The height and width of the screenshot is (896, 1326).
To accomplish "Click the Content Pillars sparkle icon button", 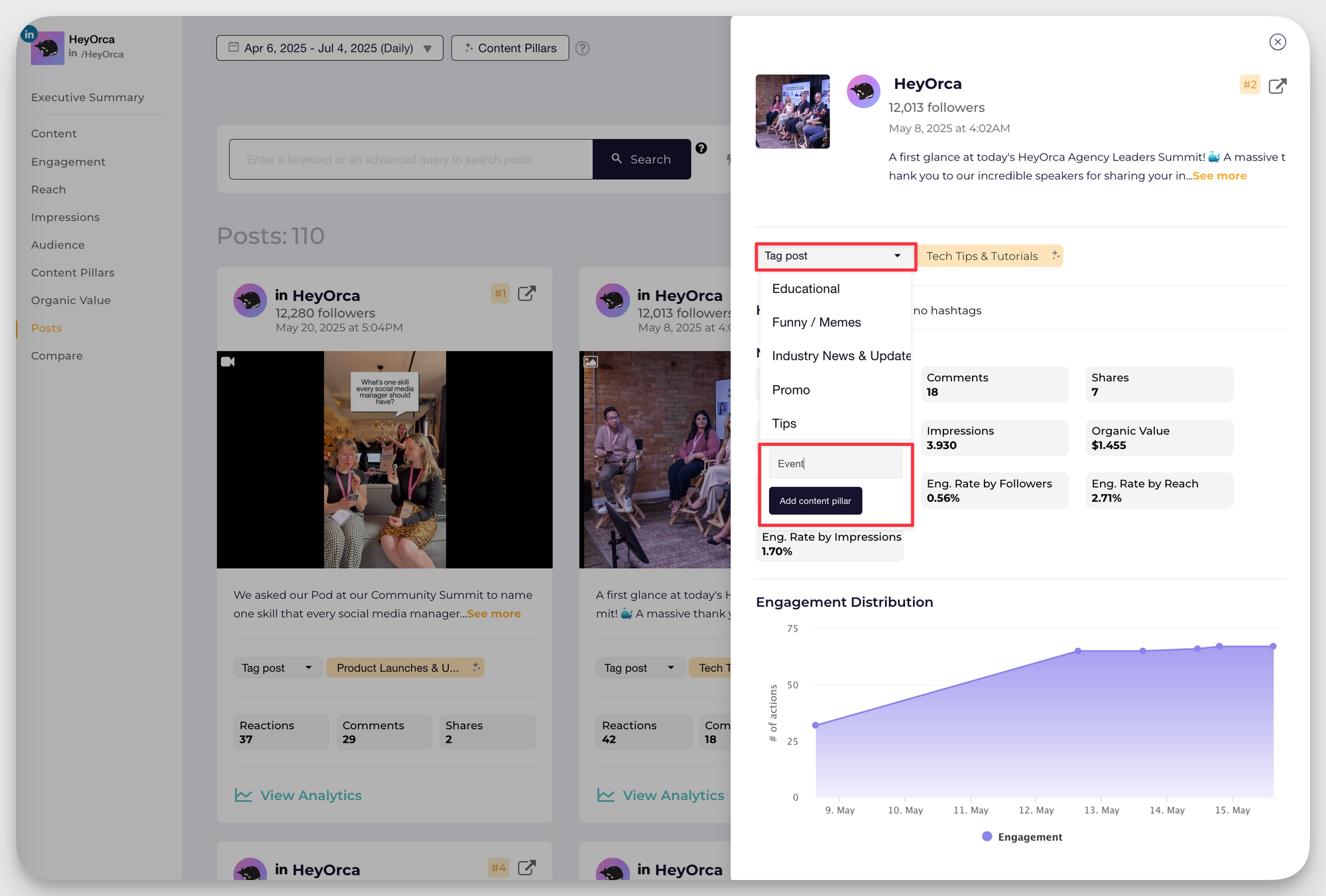I will tap(469, 48).
